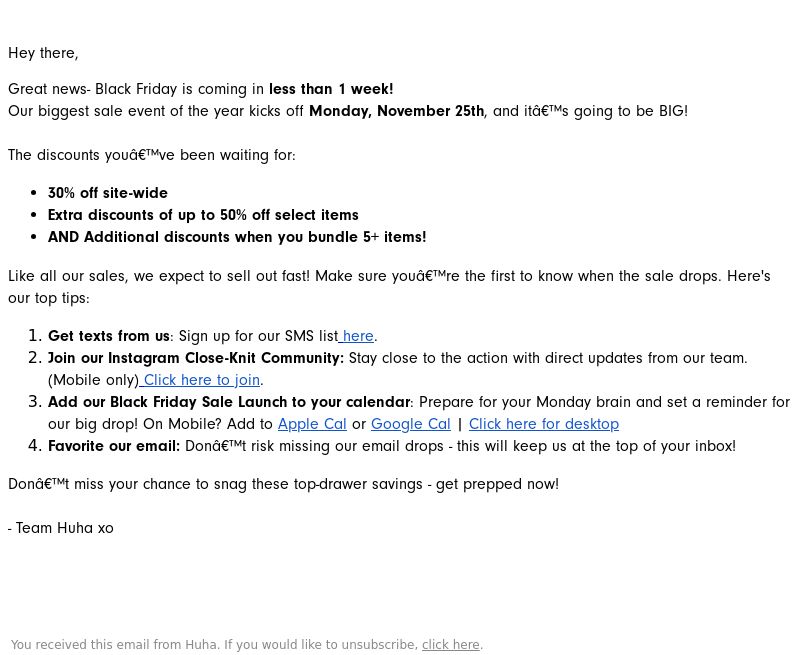Viewport: 800px width, 655px height.
Task: Click 'You received this email from Huha' footer
Action: coord(115,645)
